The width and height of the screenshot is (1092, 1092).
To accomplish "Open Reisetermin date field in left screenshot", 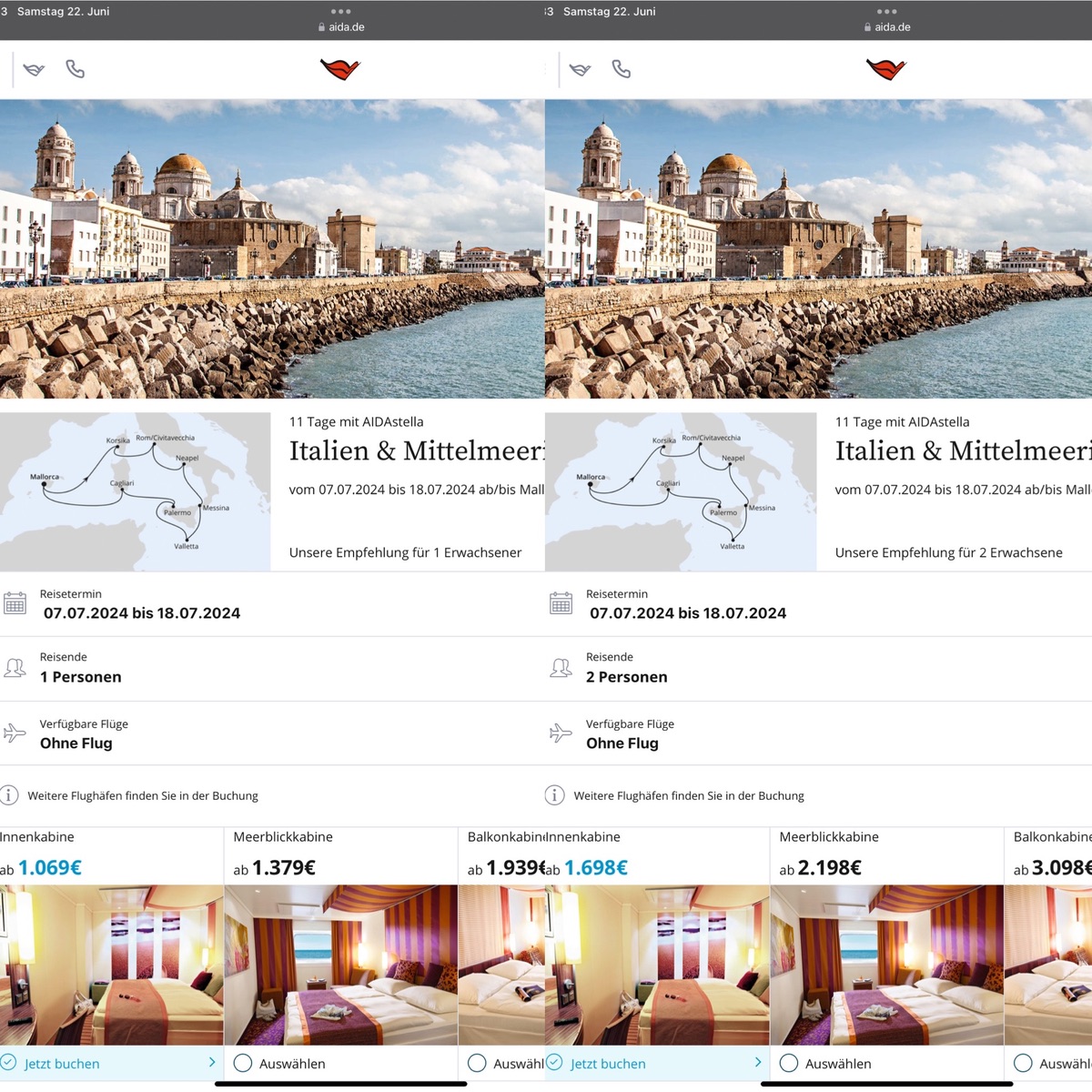I will 272,604.
